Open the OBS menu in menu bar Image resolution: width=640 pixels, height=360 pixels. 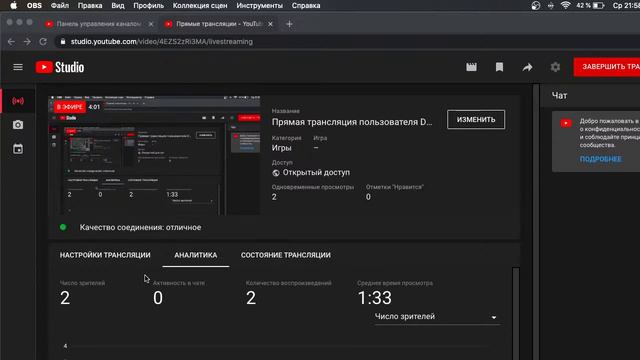pos(34,6)
